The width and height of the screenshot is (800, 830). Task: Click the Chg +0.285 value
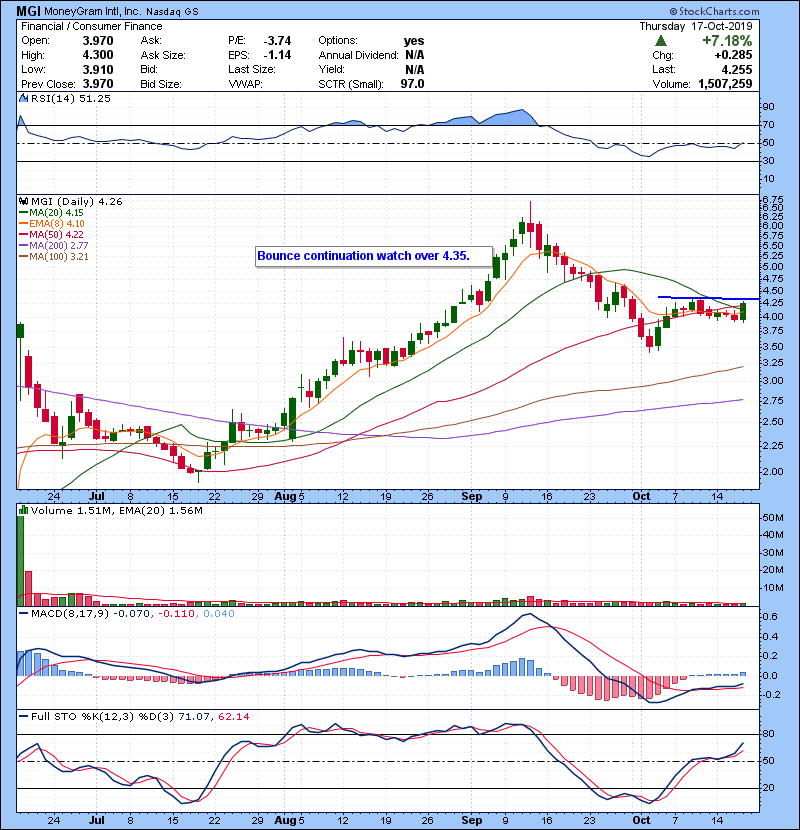click(x=733, y=55)
